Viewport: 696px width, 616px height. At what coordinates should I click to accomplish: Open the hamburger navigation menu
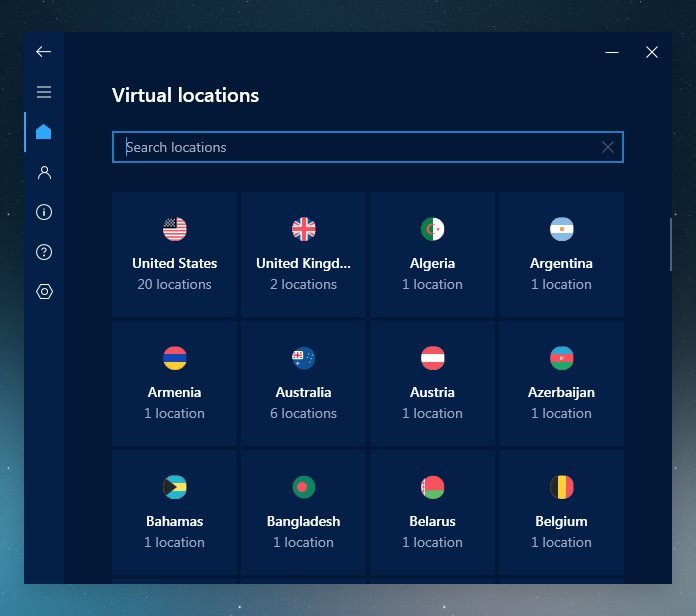[x=43, y=92]
